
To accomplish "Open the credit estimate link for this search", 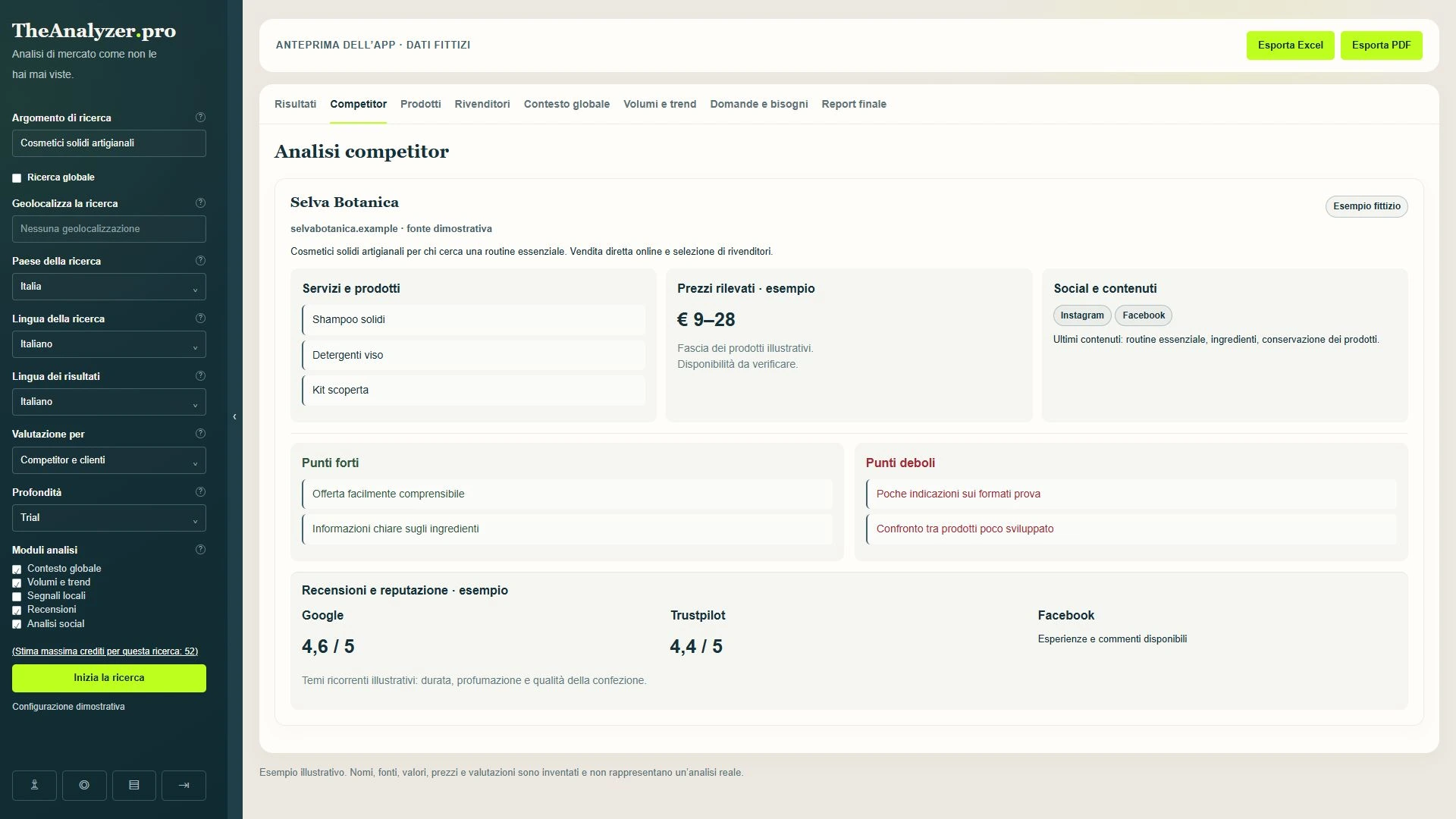I will click(105, 651).
